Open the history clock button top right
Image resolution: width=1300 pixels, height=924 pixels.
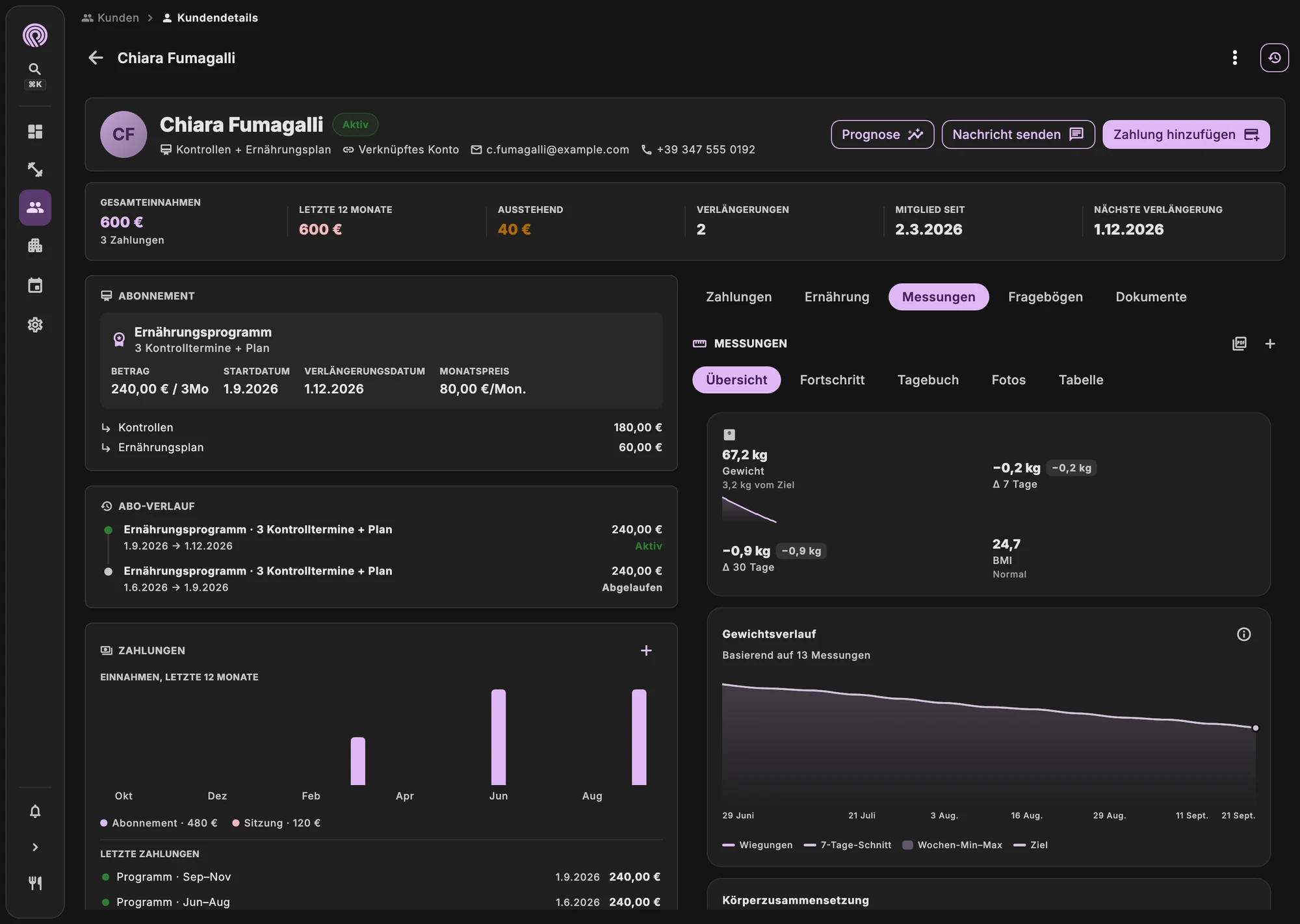click(x=1275, y=58)
